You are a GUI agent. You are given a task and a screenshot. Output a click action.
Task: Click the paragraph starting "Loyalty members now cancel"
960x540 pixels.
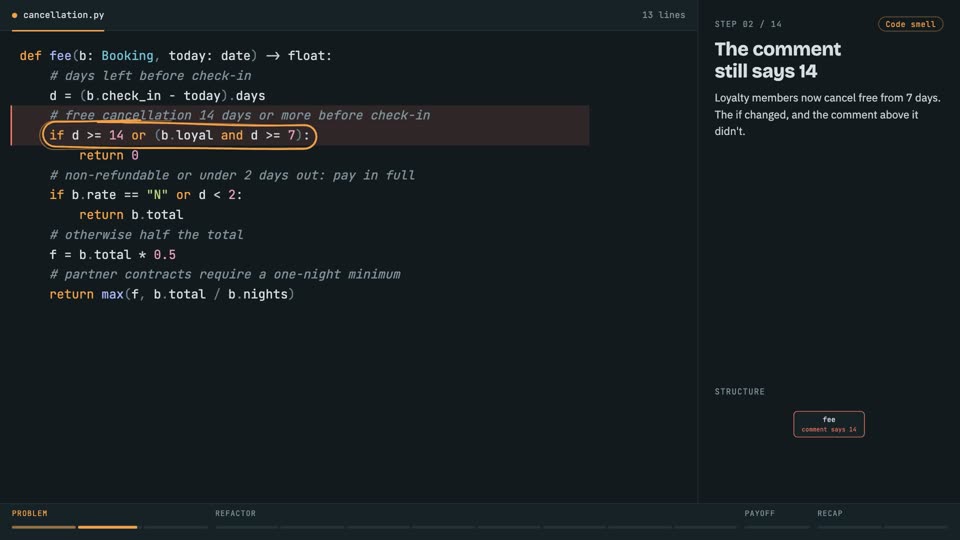(827, 114)
